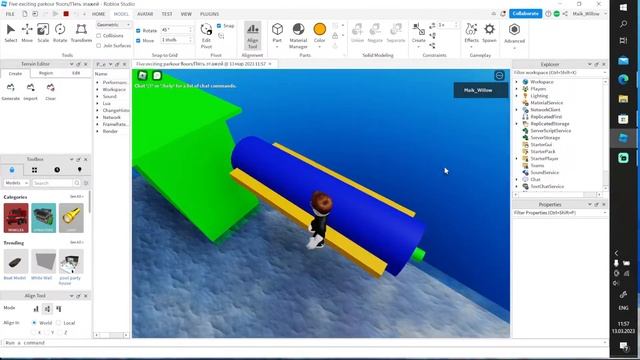Open the Toolbox Creations lightbulb tab
The width and height of the screenshot is (640, 360).
click(x=80, y=170)
